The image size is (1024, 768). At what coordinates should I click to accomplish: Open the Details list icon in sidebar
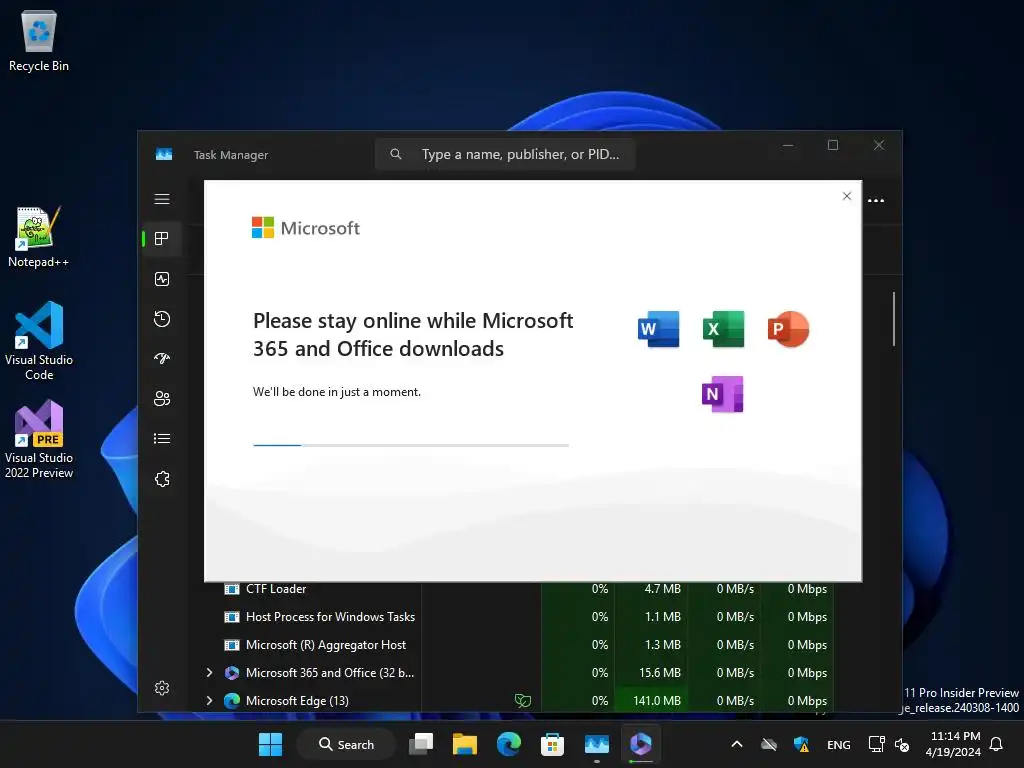(162, 439)
